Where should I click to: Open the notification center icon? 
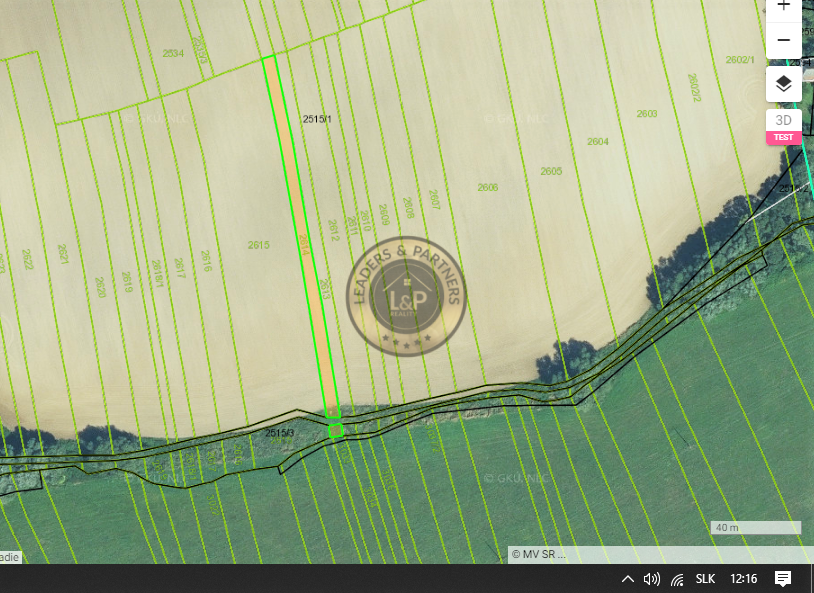click(782, 578)
